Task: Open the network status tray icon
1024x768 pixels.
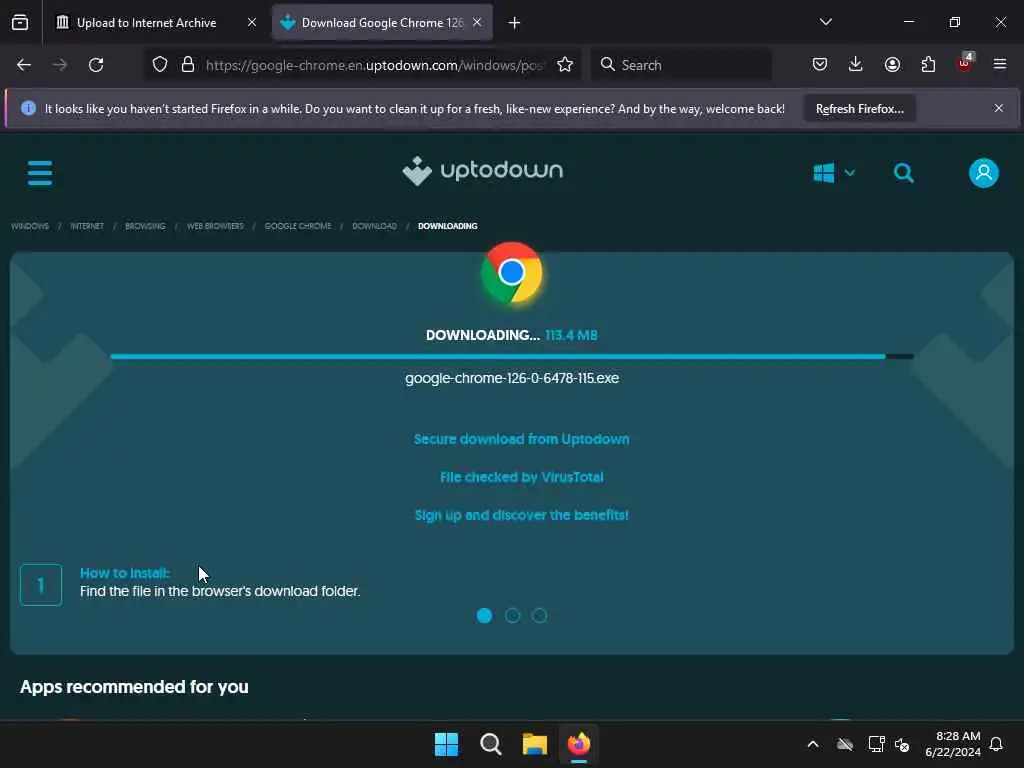Action: [876, 744]
